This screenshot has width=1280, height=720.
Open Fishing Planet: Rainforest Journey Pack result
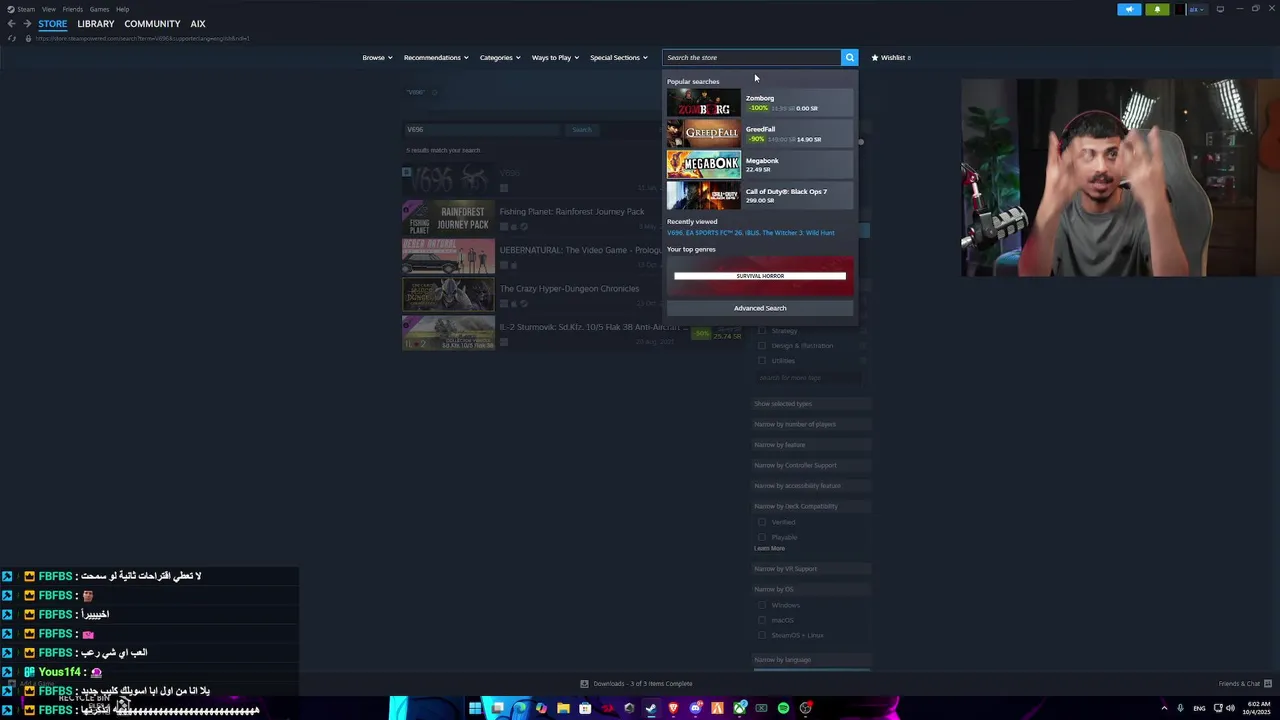point(573,218)
